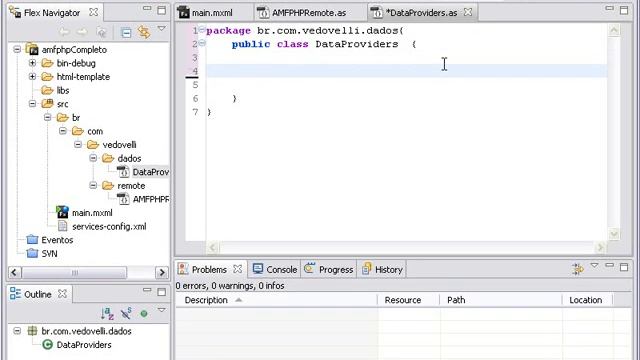The image size is (640, 360).
Task: Sort Problems by Location column header
Action: 587,300
